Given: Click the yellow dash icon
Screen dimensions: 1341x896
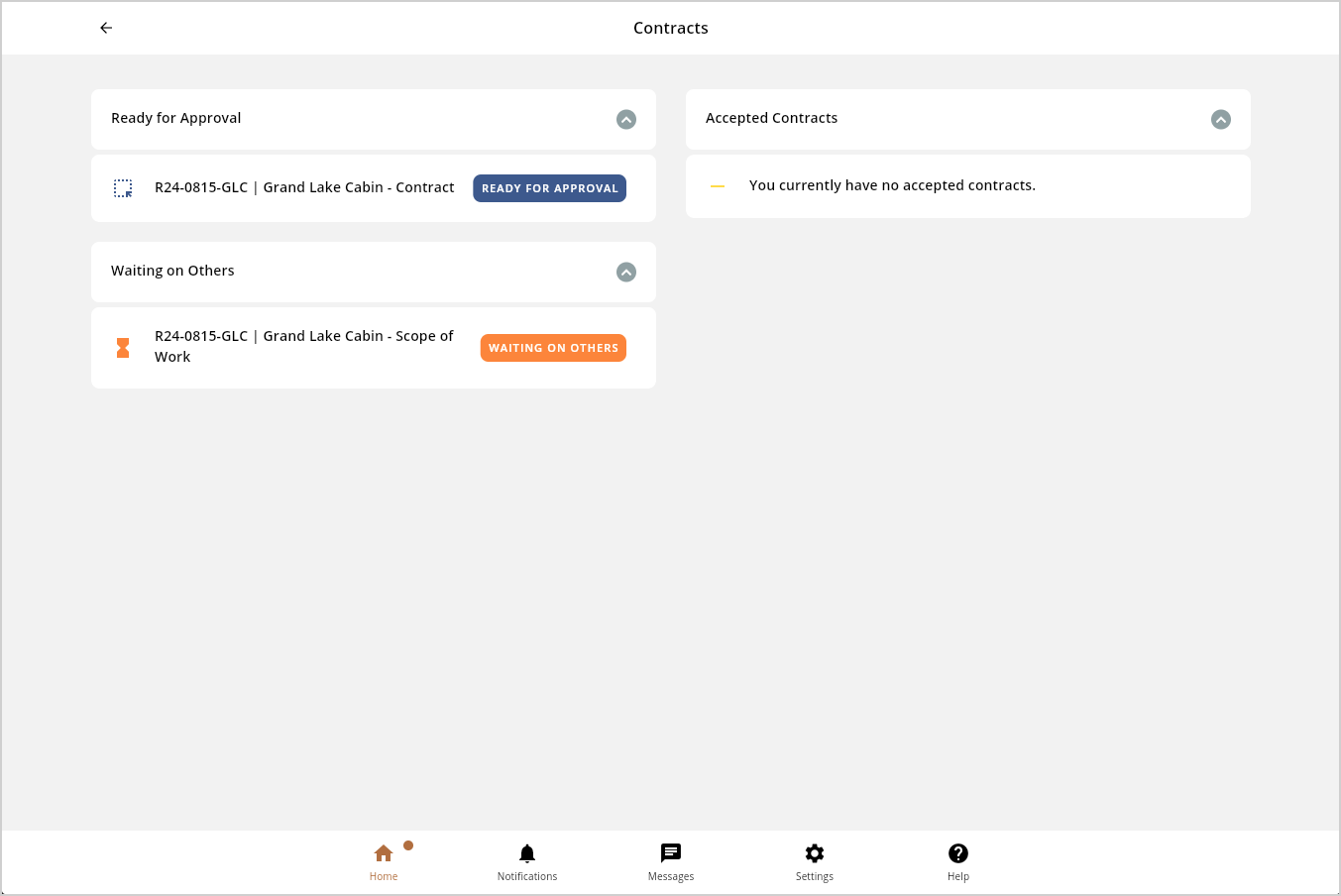Looking at the screenshot, I should (x=718, y=186).
